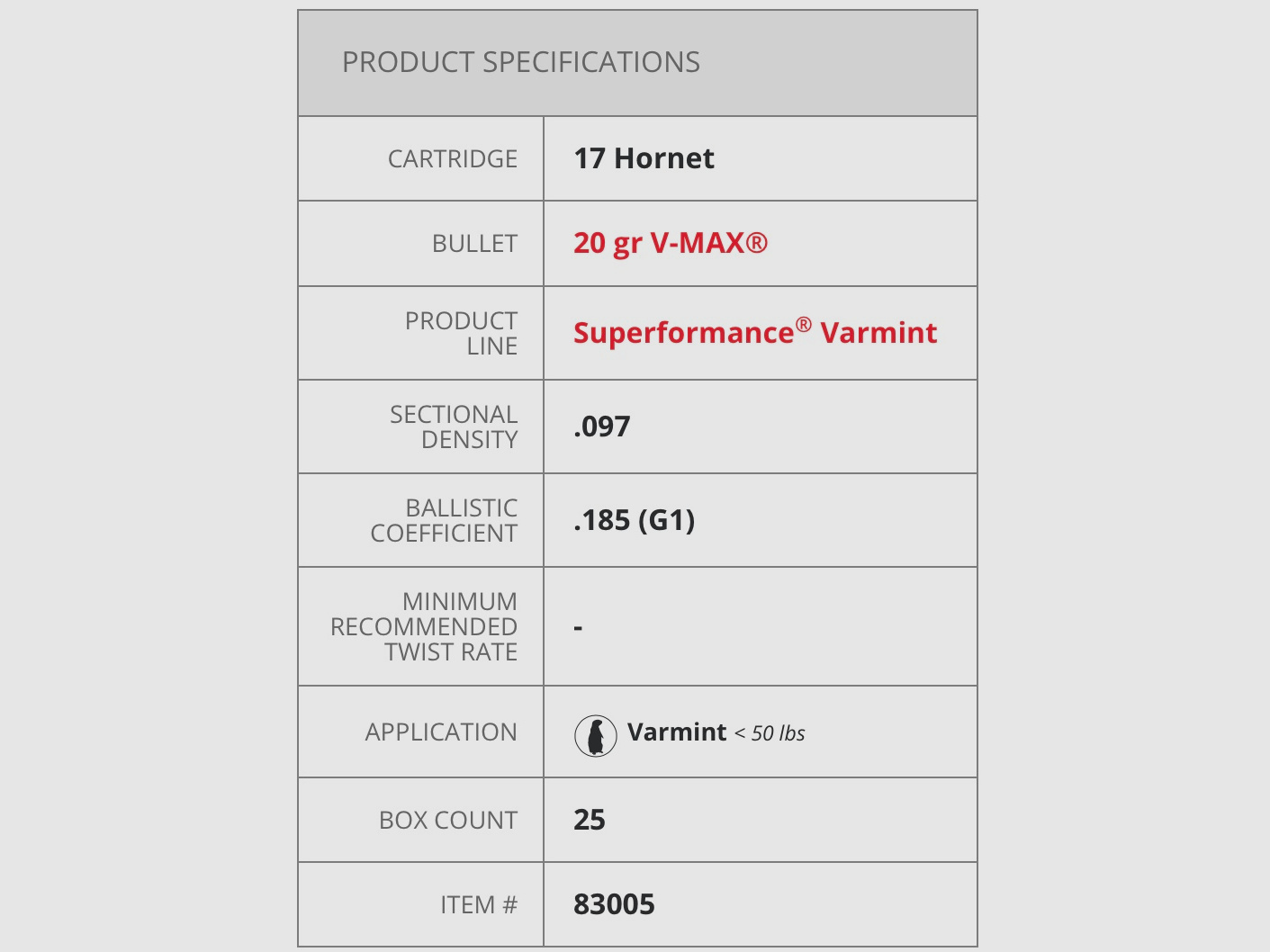Click the bold Varmint application text
Screen dimensions: 1270x952
[x=676, y=732]
